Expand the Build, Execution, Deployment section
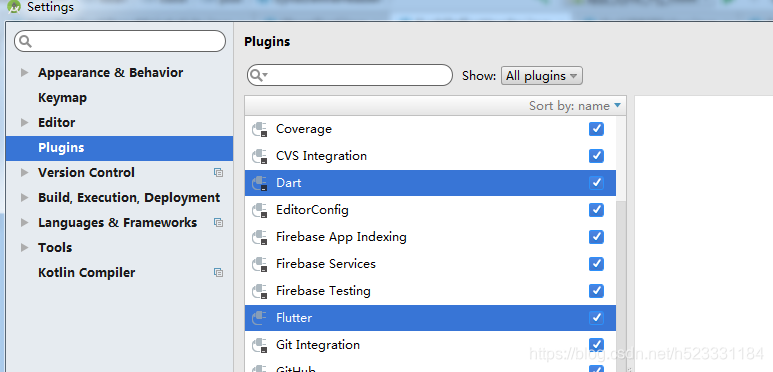Viewport: 773px width, 372px height. (24, 198)
